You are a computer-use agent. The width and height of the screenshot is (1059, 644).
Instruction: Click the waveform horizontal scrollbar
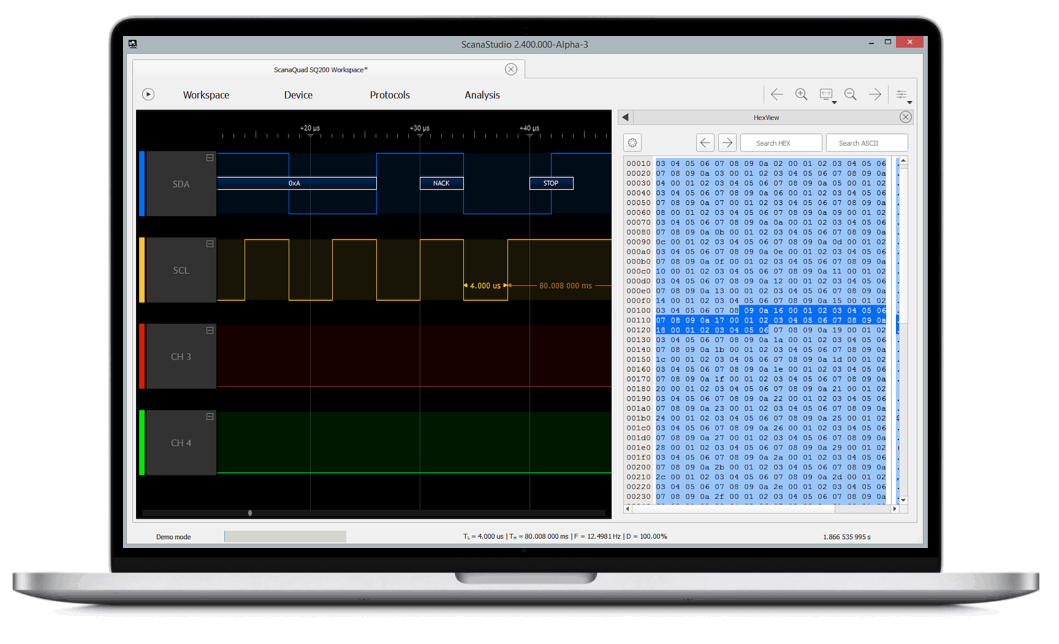249,511
